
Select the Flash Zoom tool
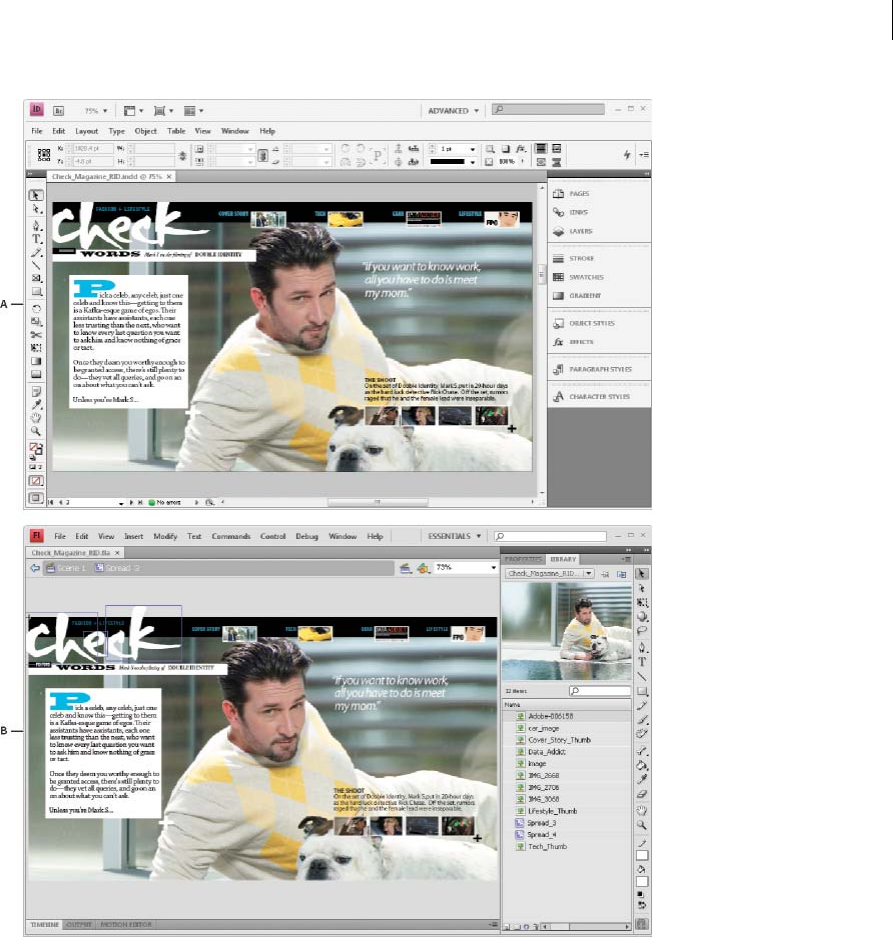[x=642, y=825]
